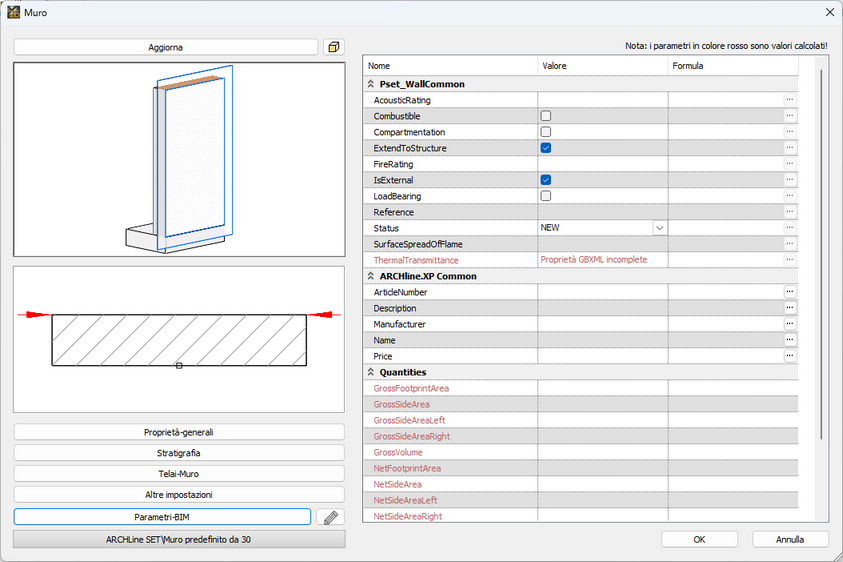Click the Muro app icon in the title bar
Viewport: 843px width, 562px height.
13,12
